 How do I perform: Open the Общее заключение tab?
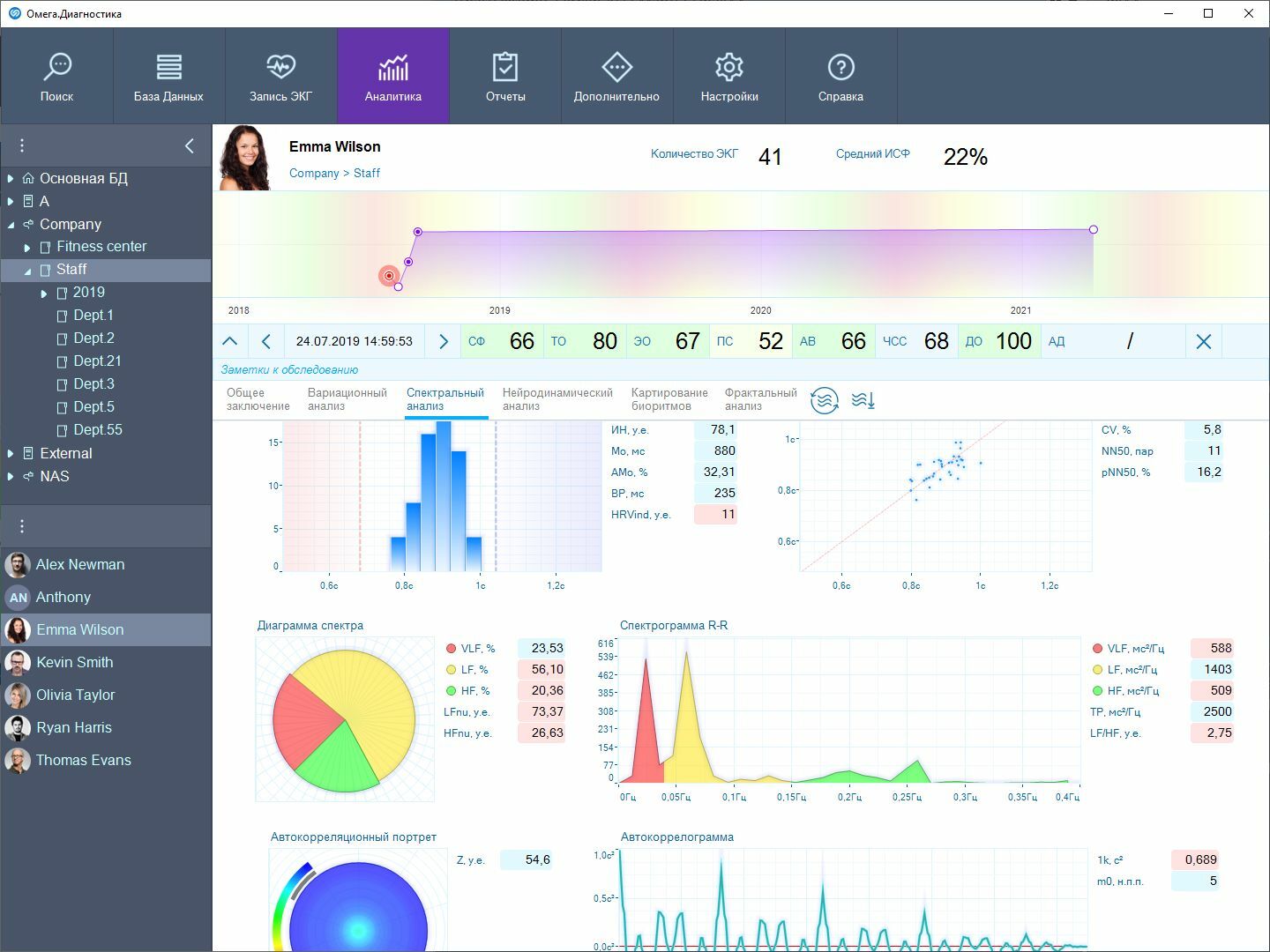click(258, 399)
